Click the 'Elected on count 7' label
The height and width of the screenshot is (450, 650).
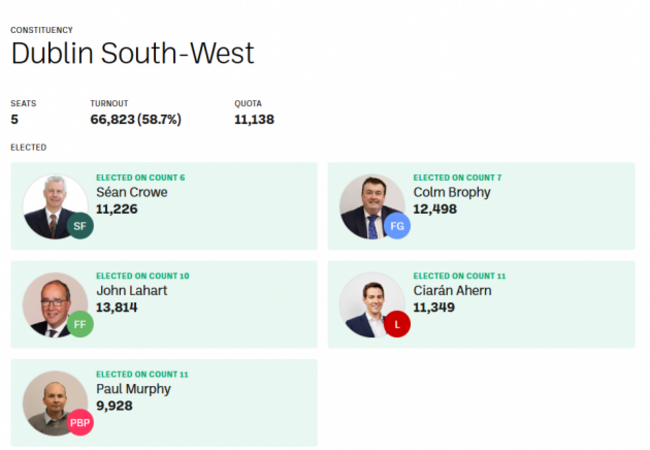(457, 178)
